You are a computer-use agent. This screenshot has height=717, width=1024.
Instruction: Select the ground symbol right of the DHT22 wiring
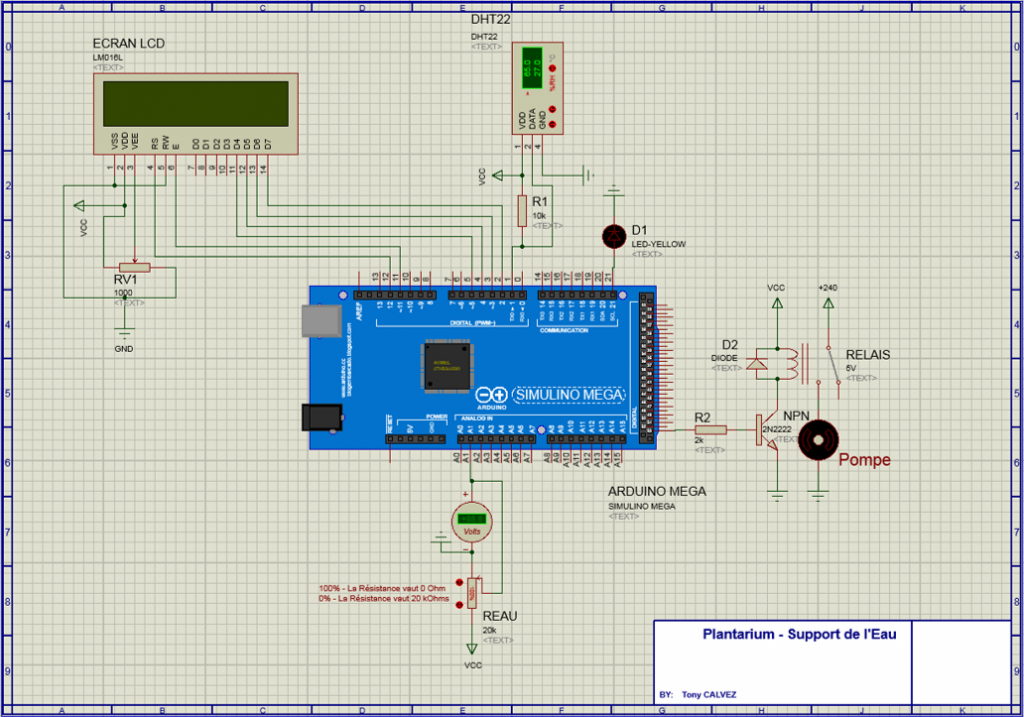click(588, 175)
